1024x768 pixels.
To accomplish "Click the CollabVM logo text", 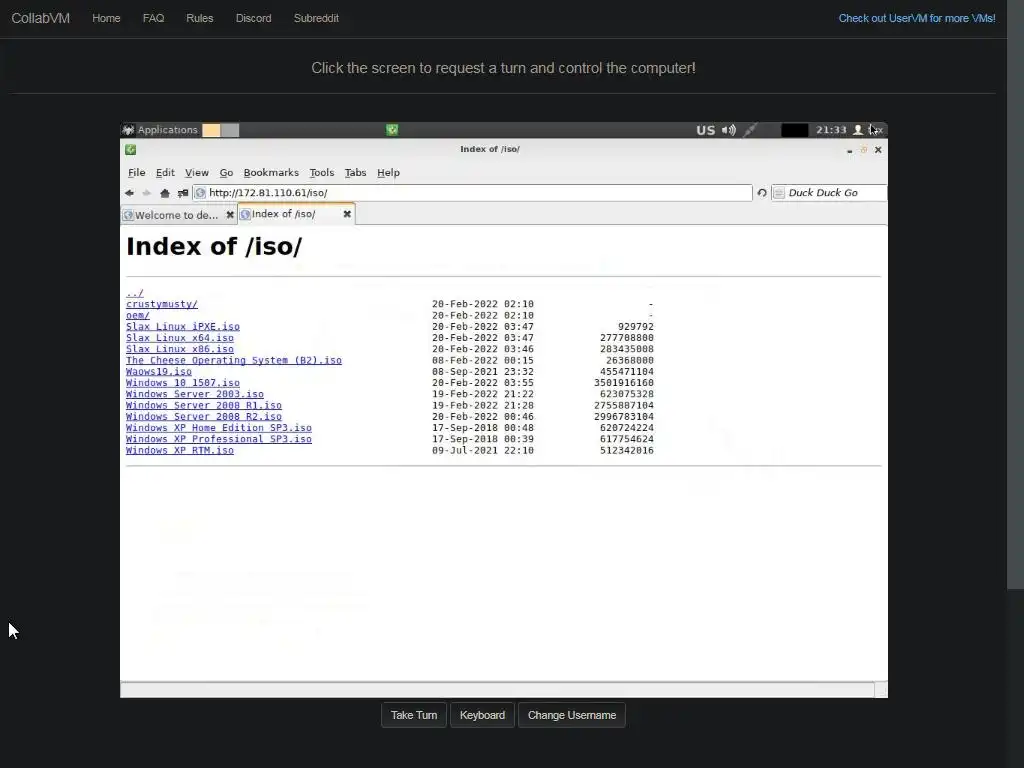I will click(40, 18).
